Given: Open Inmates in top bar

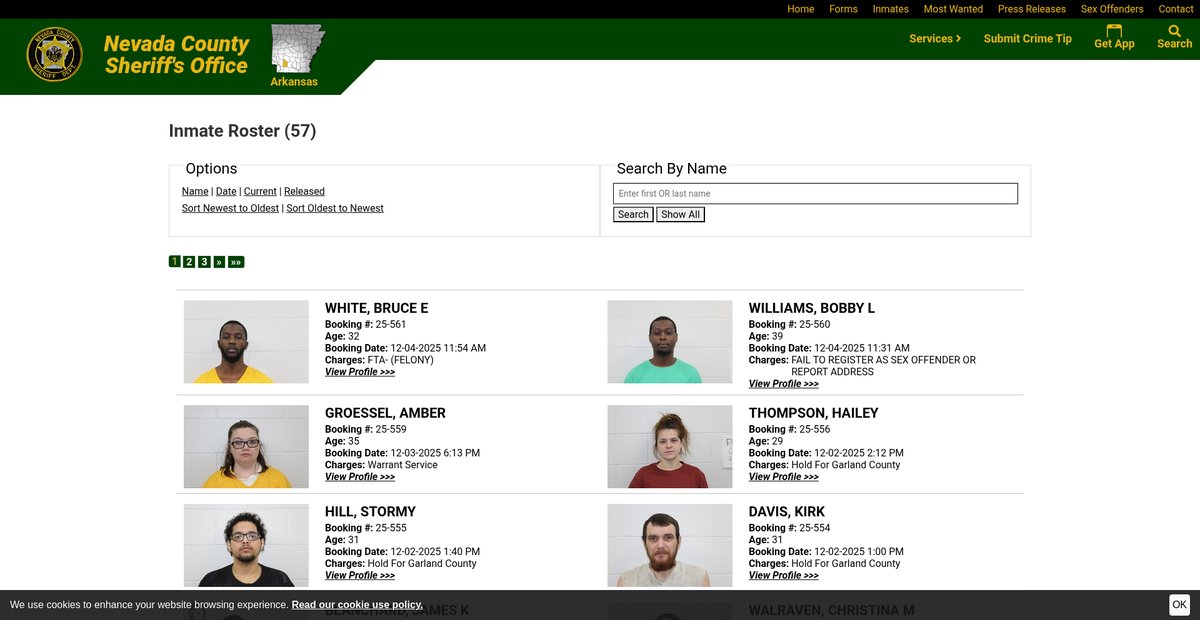Looking at the screenshot, I should coord(891,9).
